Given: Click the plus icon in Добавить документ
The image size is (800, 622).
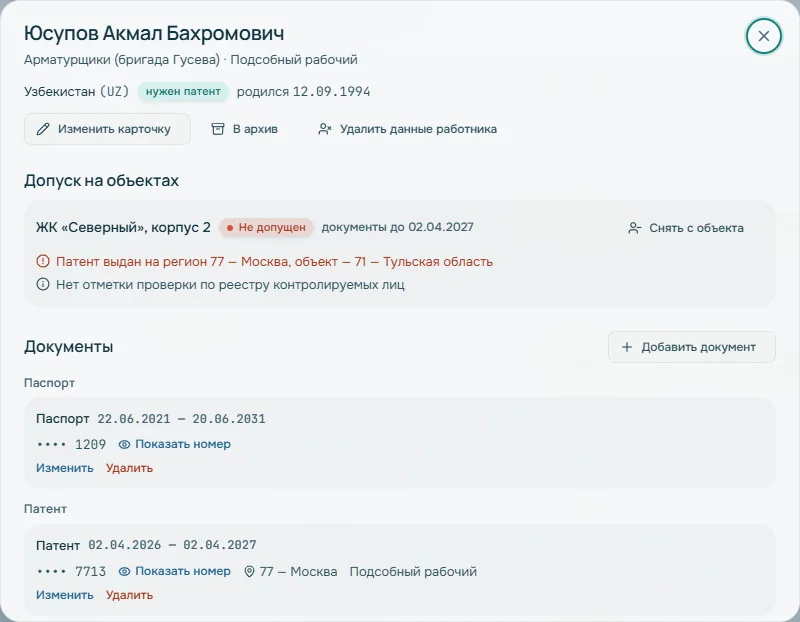Looking at the screenshot, I should (x=627, y=347).
